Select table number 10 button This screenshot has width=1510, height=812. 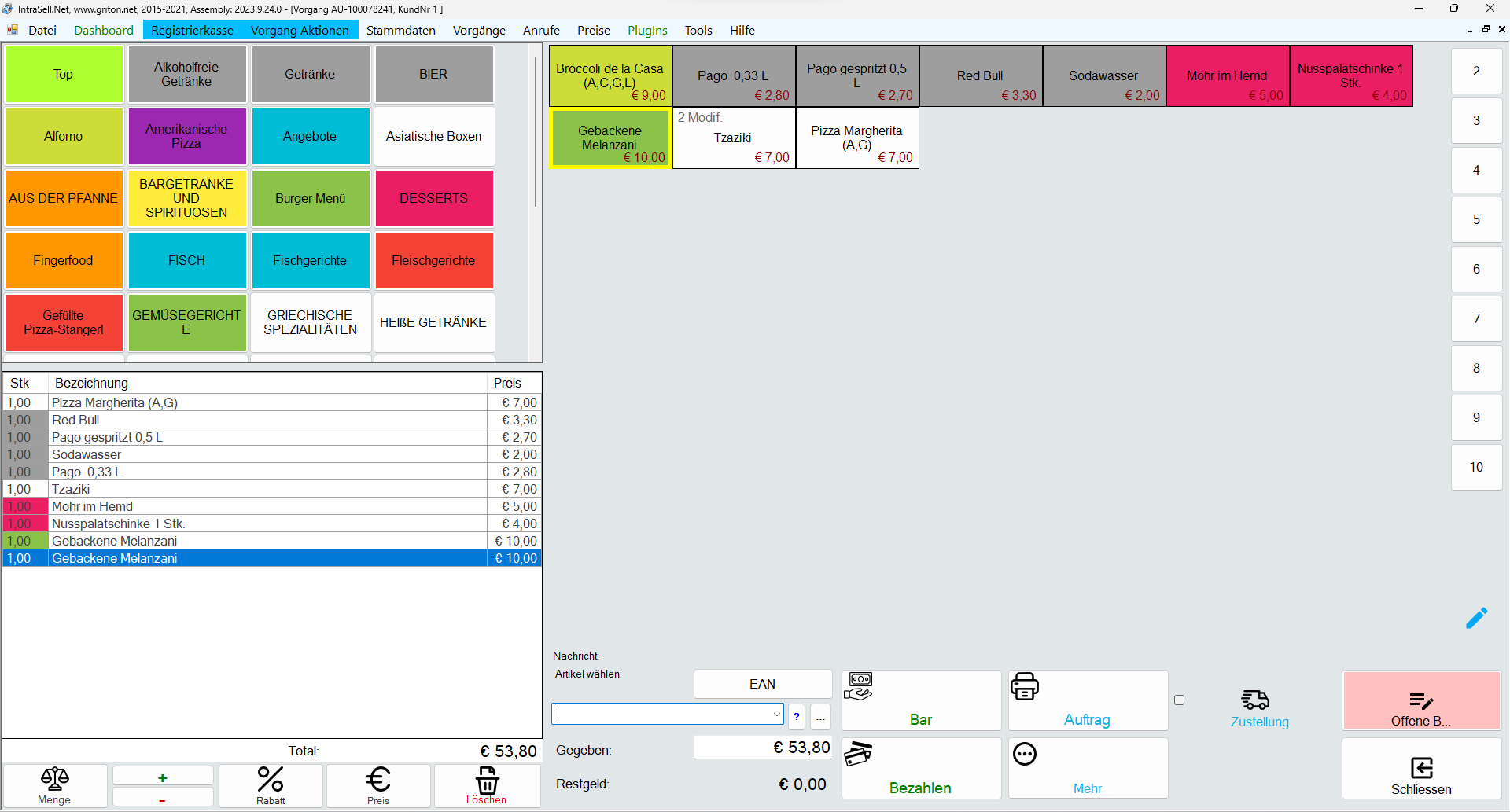(x=1476, y=467)
